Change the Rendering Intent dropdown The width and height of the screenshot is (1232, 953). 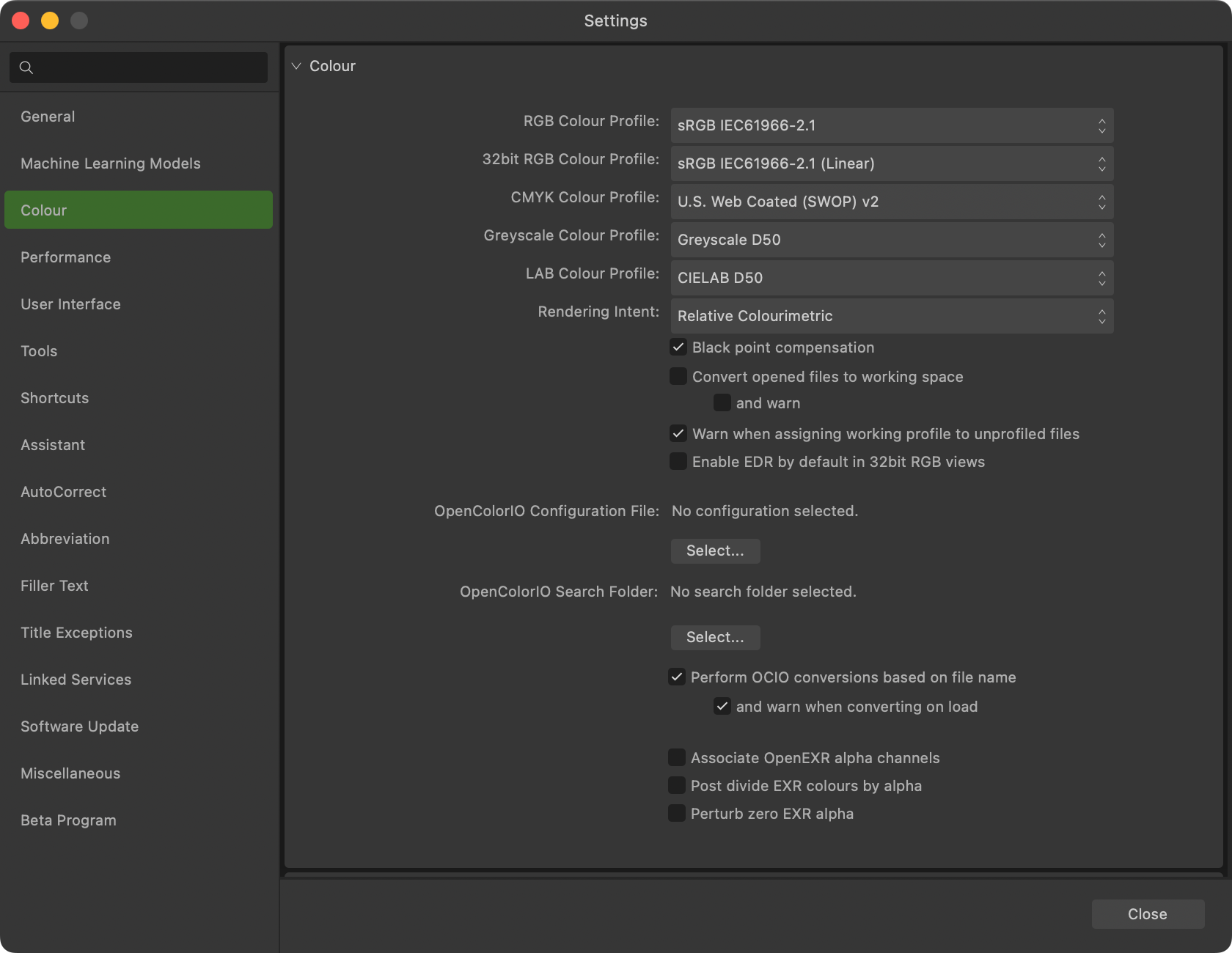click(x=891, y=316)
